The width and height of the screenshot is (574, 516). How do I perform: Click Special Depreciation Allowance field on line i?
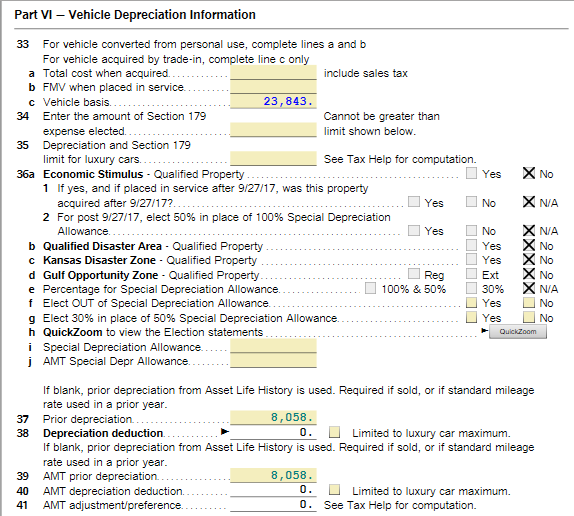pyautogui.click(x=273, y=346)
